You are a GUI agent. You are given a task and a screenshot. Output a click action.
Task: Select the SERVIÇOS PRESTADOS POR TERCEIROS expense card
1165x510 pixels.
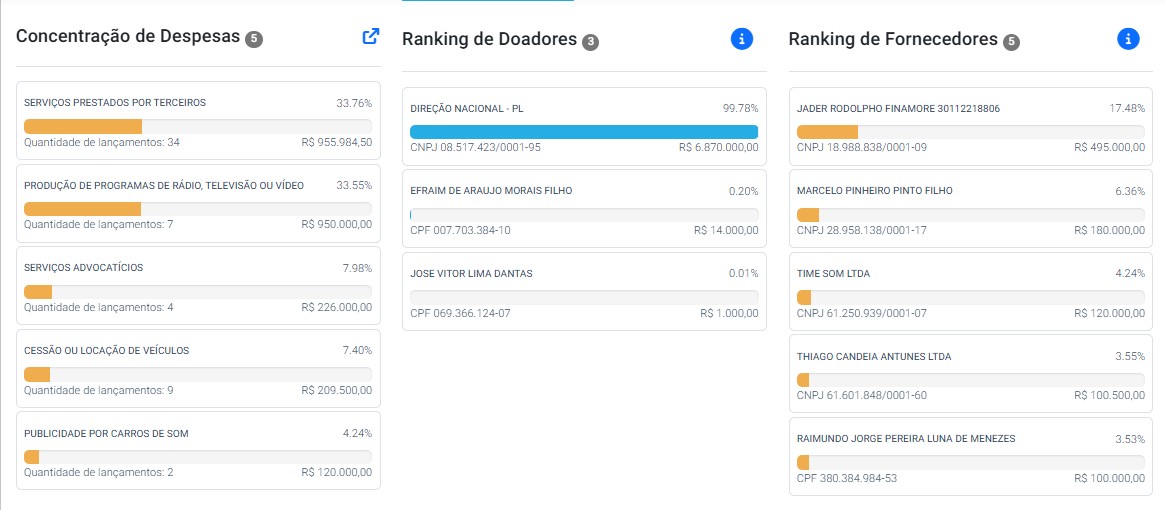(x=198, y=121)
